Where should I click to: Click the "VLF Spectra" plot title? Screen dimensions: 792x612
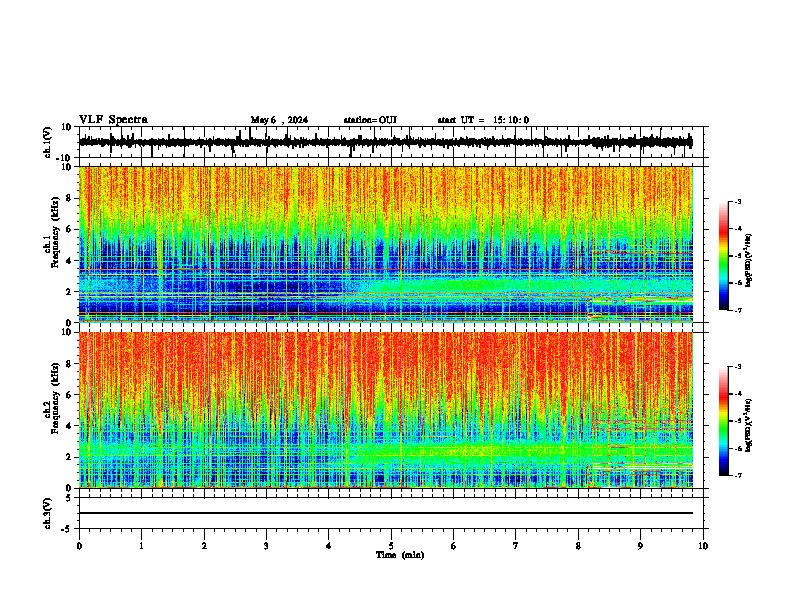click(x=113, y=120)
